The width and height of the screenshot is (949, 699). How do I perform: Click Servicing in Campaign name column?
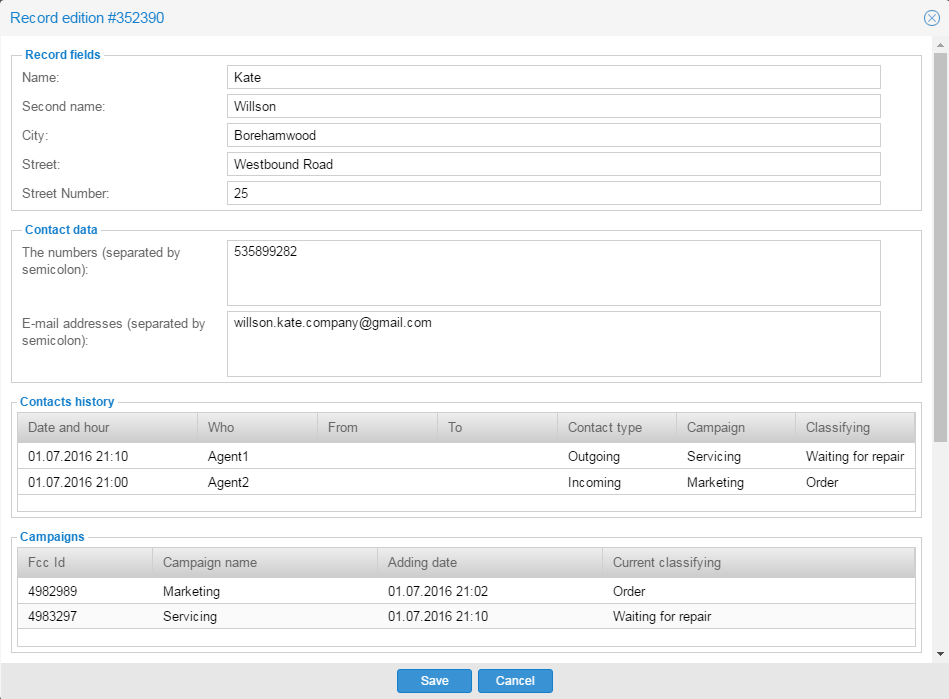pos(189,616)
